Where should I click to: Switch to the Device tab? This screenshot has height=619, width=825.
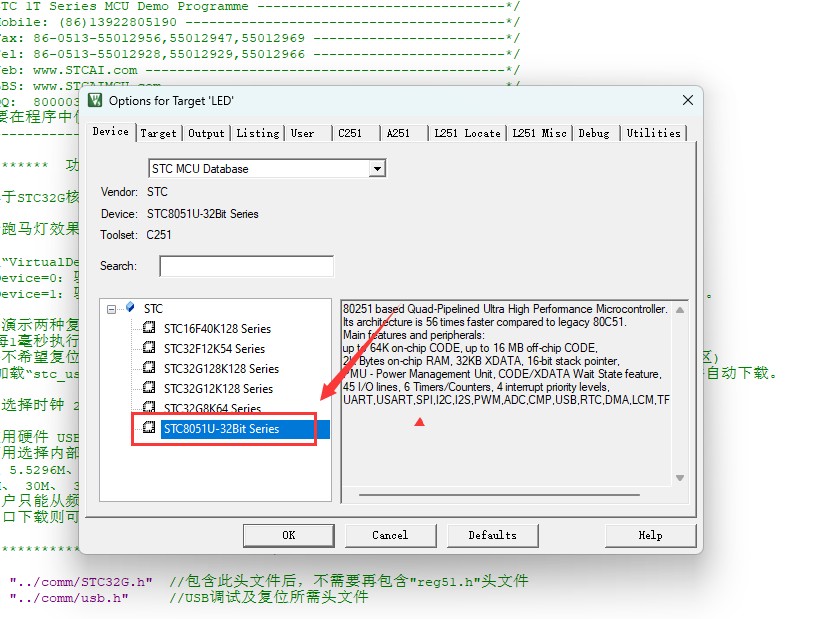(110, 132)
